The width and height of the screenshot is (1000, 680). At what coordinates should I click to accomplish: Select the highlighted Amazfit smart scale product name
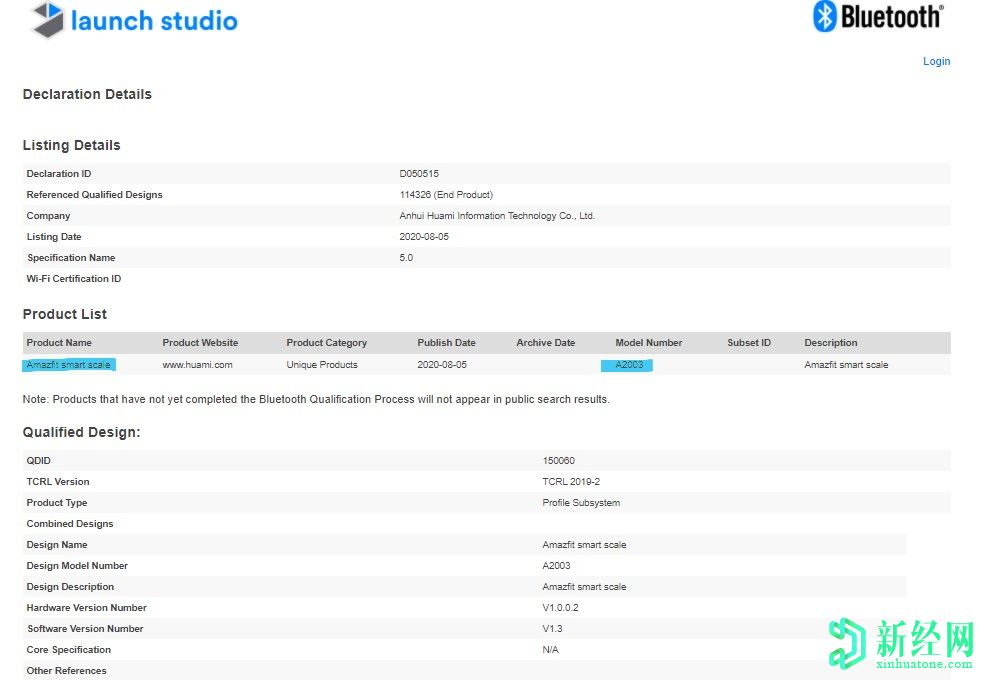pos(69,365)
